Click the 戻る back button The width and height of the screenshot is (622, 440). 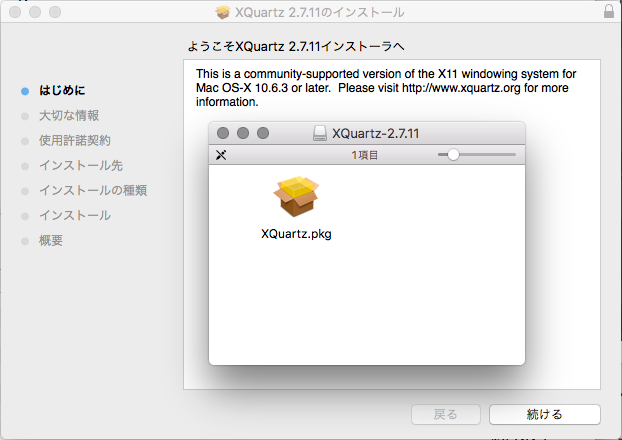pos(446,414)
